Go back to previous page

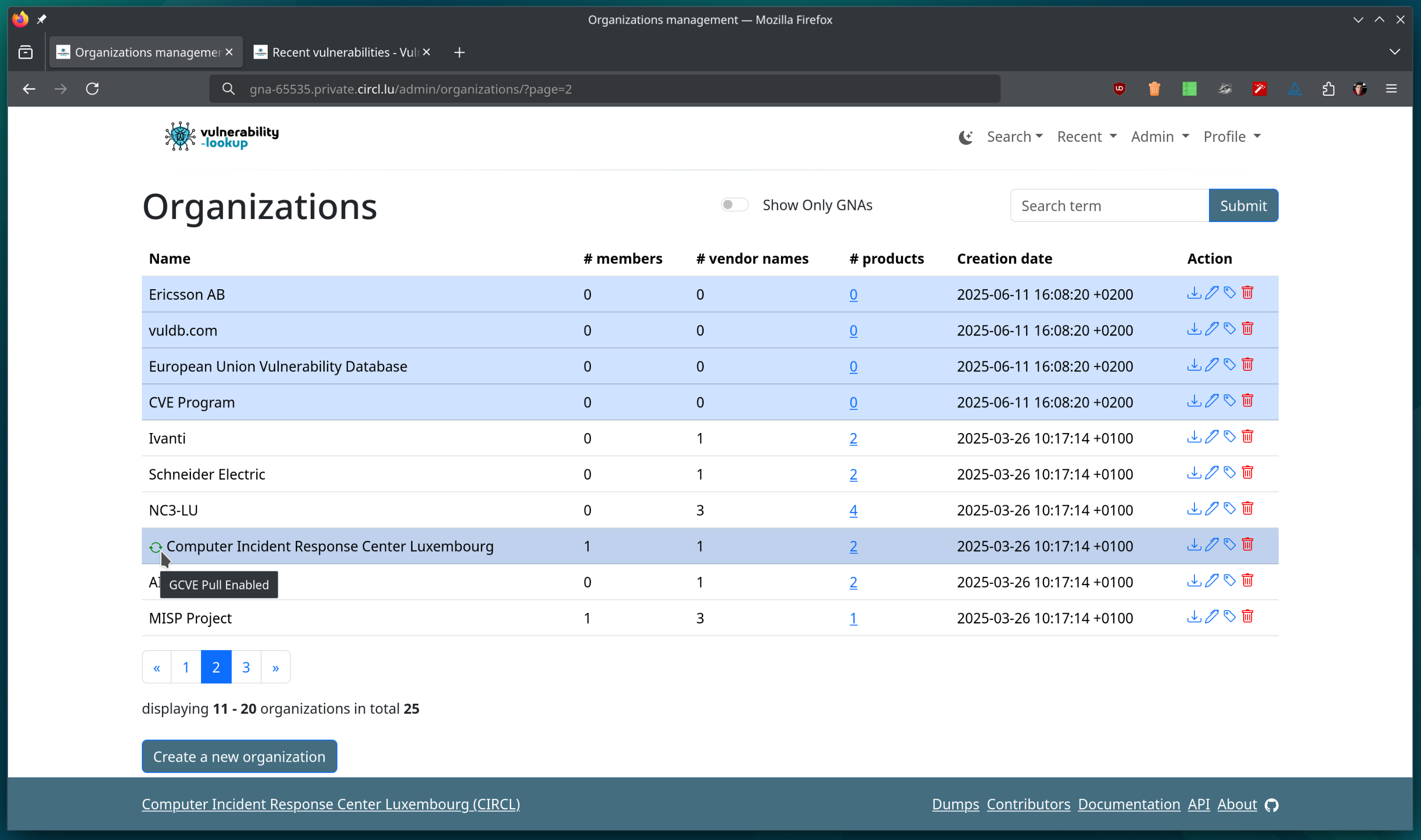coord(29,89)
